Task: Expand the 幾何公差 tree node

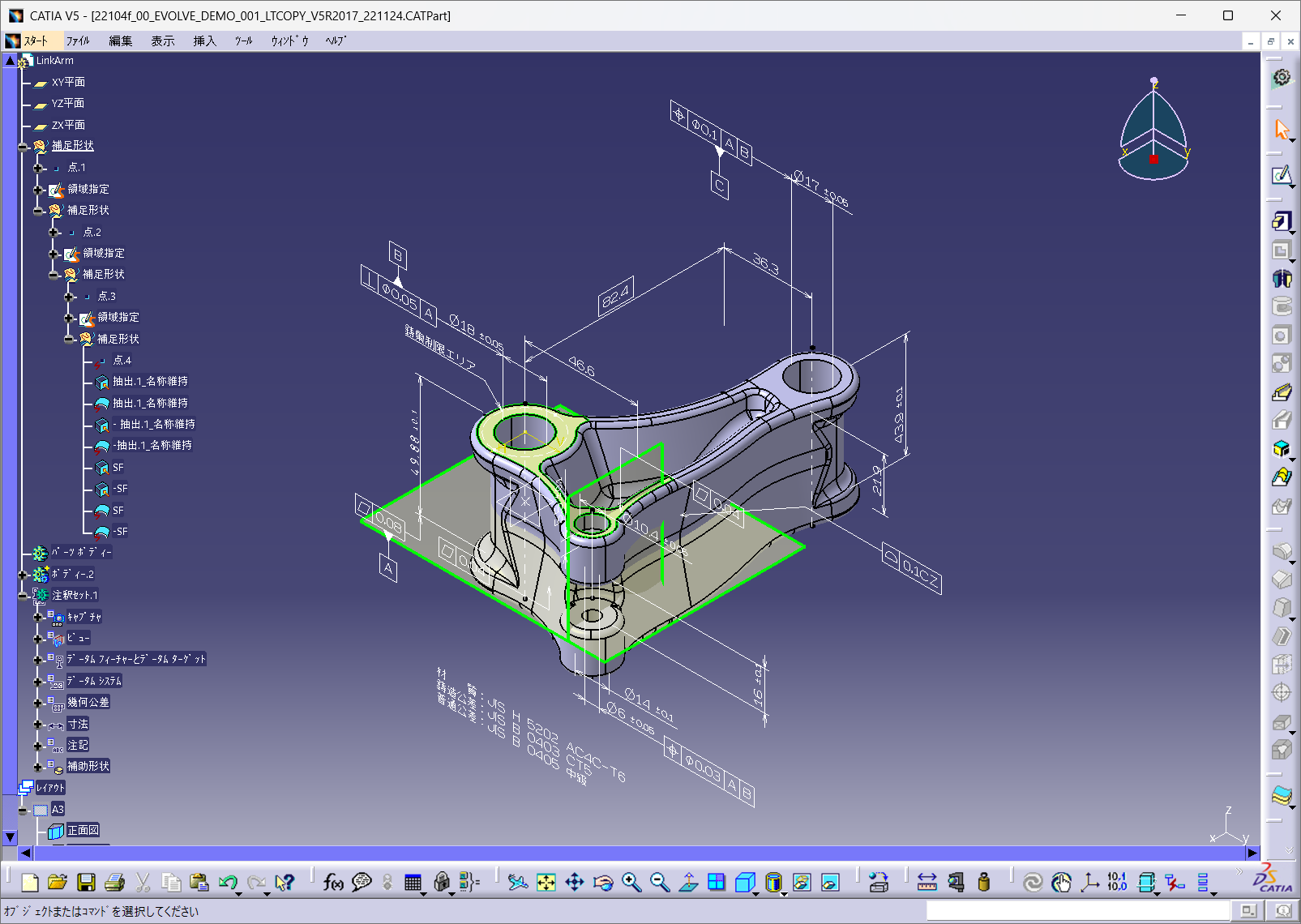Action: (38, 703)
